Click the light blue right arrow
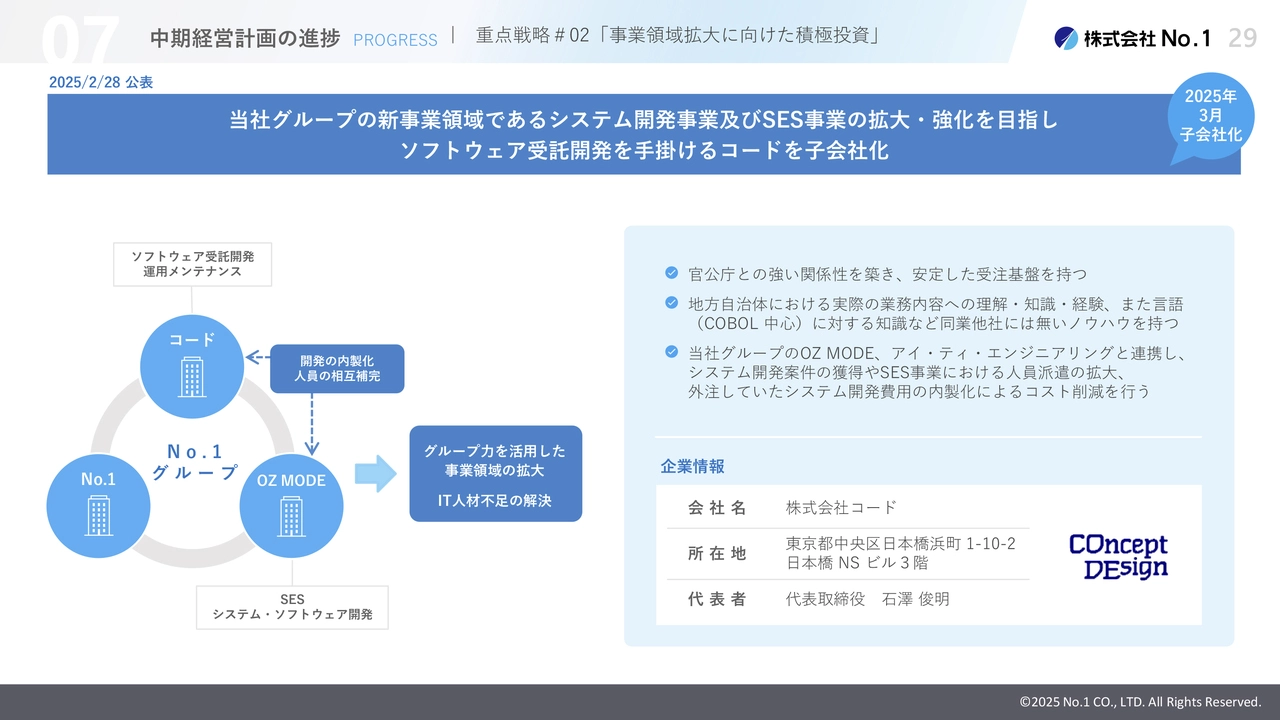The image size is (1280, 720). pos(375,473)
